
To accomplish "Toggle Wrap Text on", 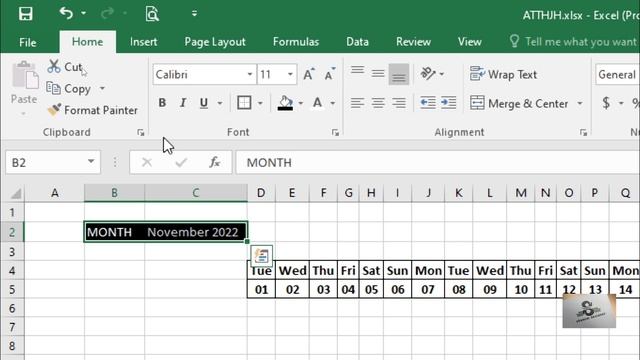I will pyautogui.click(x=503, y=74).
